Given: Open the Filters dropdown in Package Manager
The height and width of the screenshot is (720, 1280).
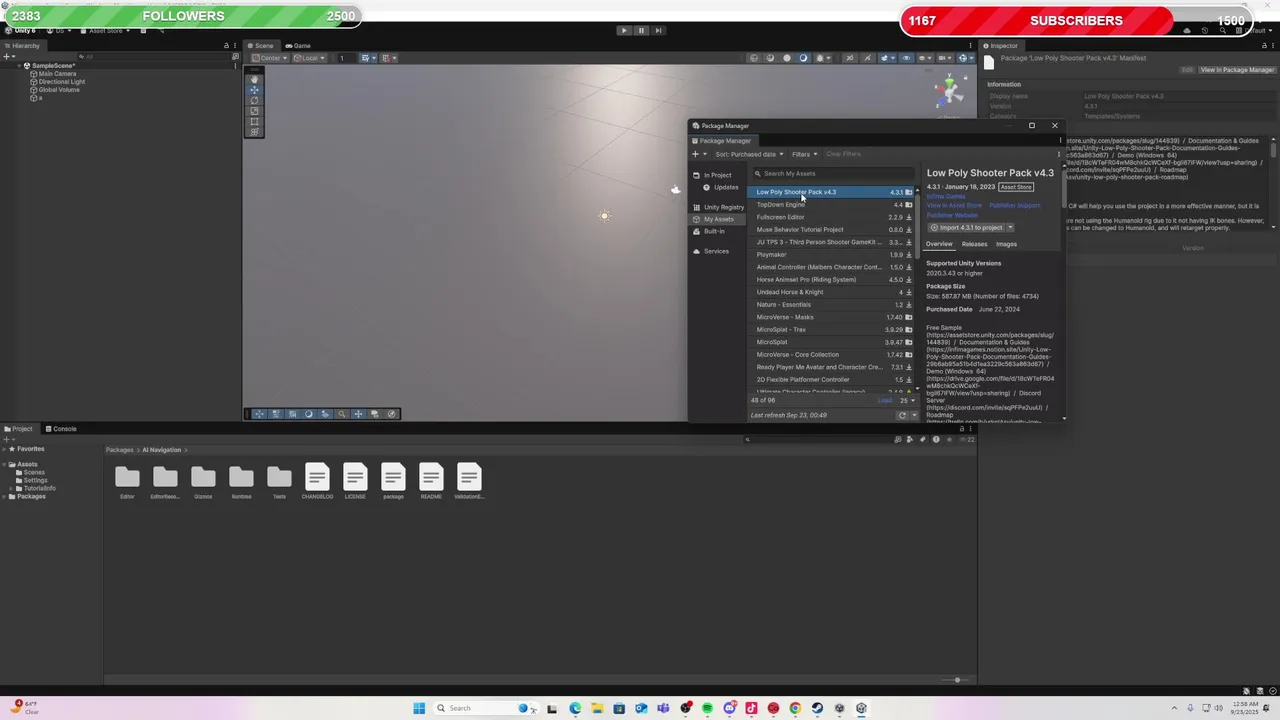Looking at the screenshot, I should (x=804, y=154).
